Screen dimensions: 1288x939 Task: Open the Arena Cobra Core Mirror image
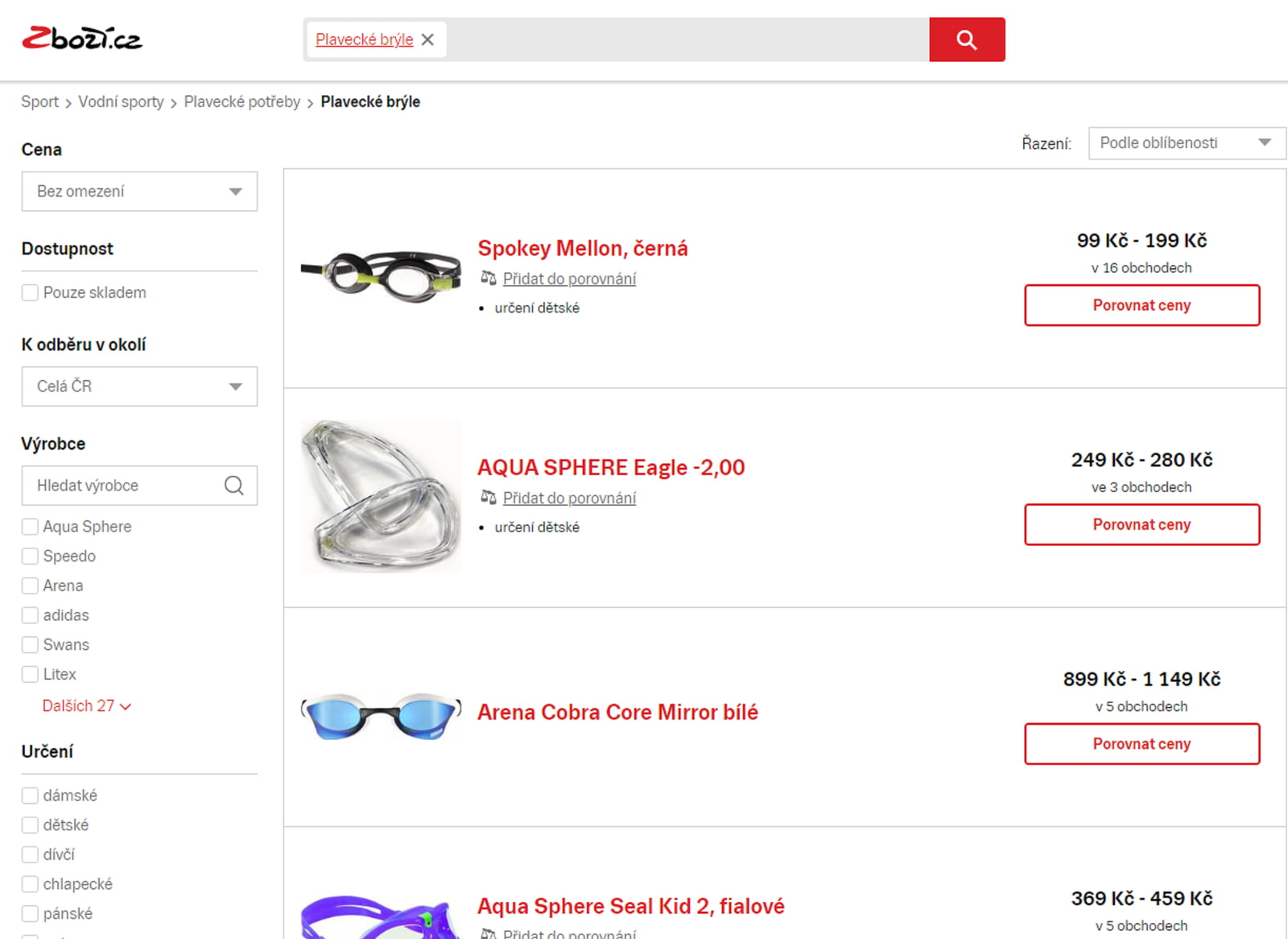(x=381, y=716)
